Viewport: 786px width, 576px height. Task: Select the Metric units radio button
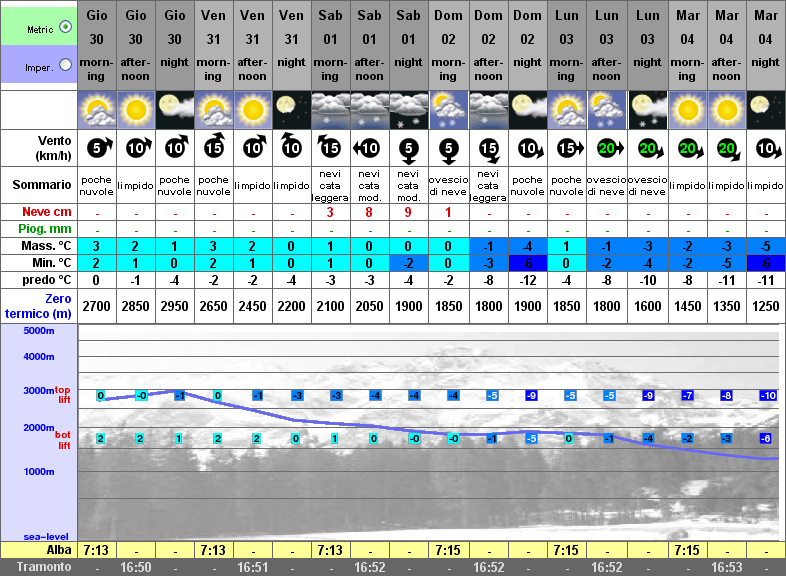[66, 27]
